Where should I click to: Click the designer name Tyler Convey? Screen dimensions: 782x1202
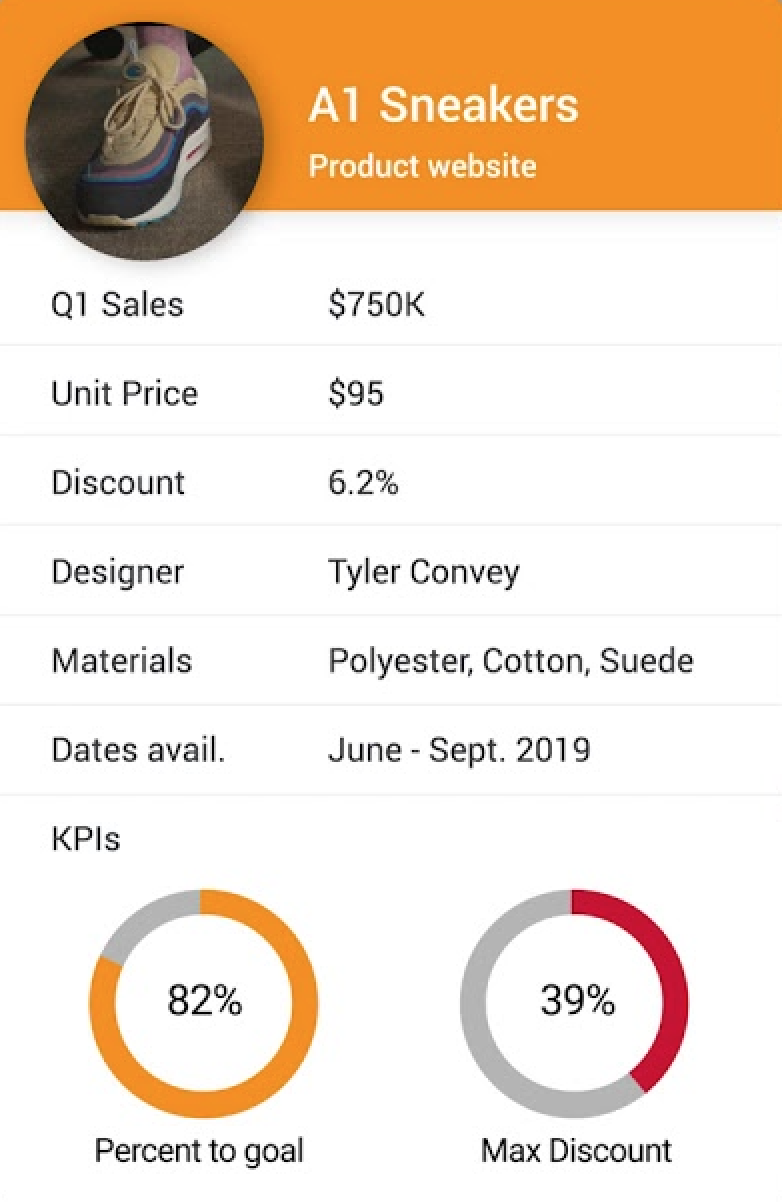point(423,572)
